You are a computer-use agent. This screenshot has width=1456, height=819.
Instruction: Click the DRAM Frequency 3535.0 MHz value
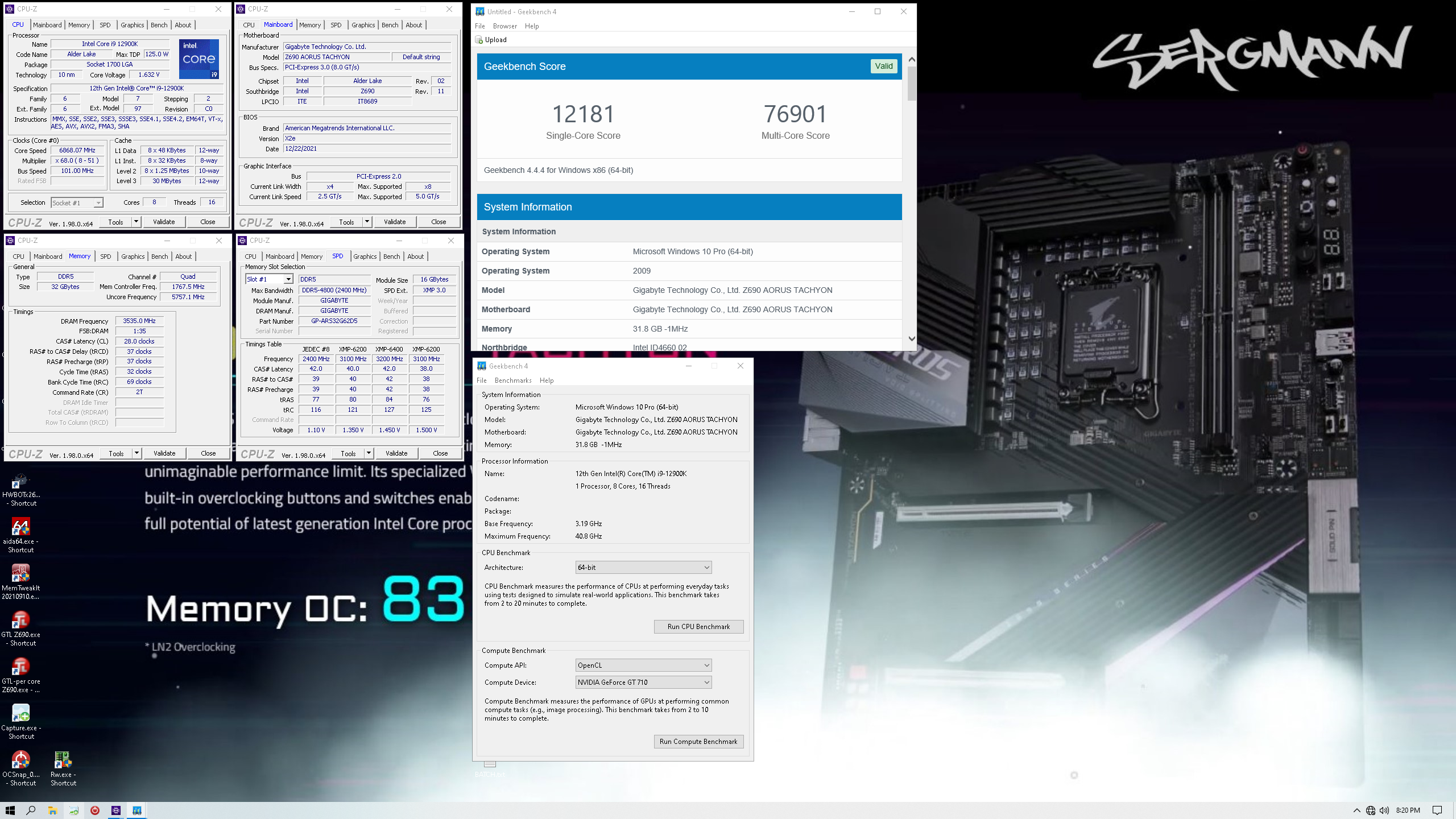139,321
